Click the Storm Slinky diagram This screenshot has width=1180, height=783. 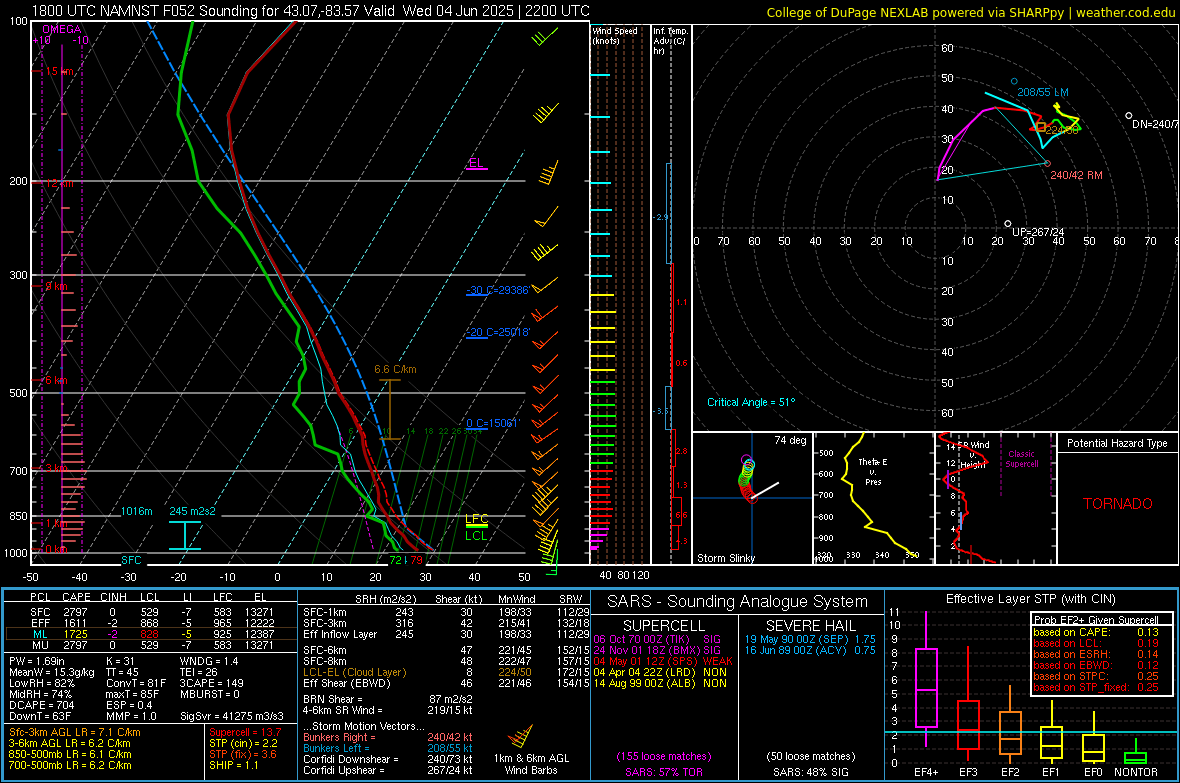pyautogui.click(x=752, y=498)
